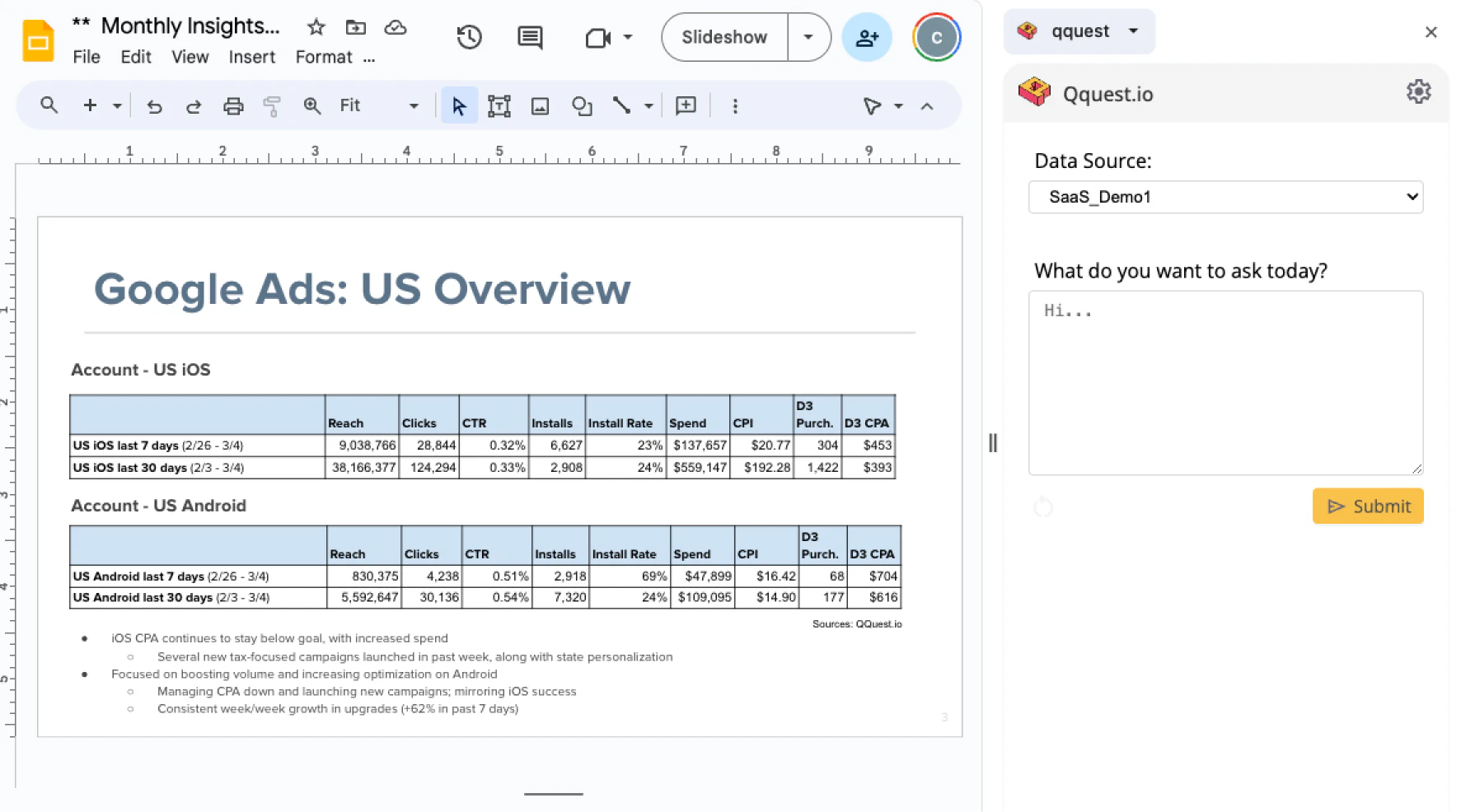Open the Qquest settings gear icon
This screenshot has height=812, width=1461.
pos(1419,91)
